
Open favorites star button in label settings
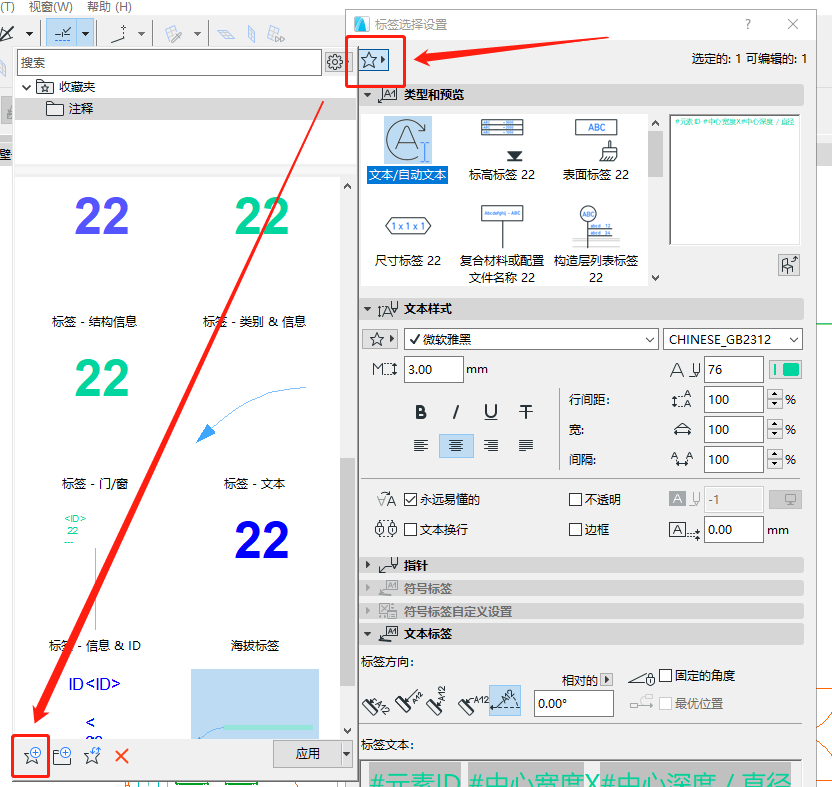(374, 60)
